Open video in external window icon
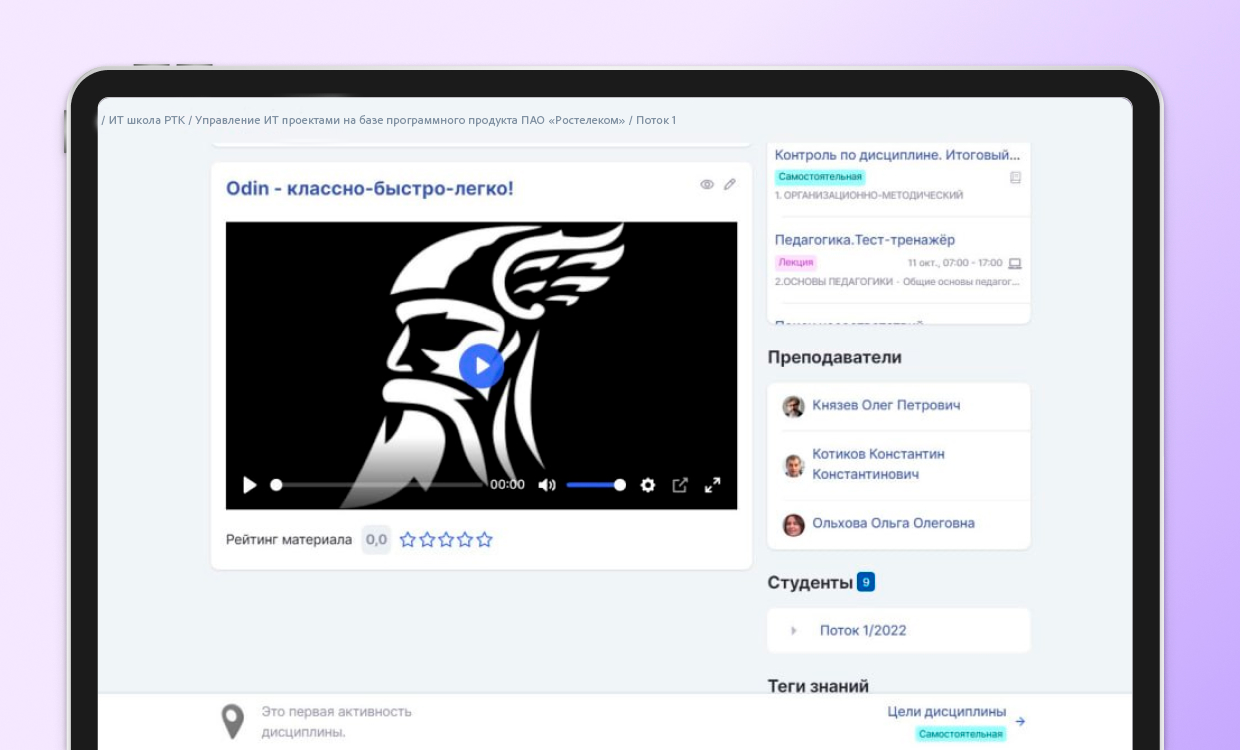 (680, 485)
